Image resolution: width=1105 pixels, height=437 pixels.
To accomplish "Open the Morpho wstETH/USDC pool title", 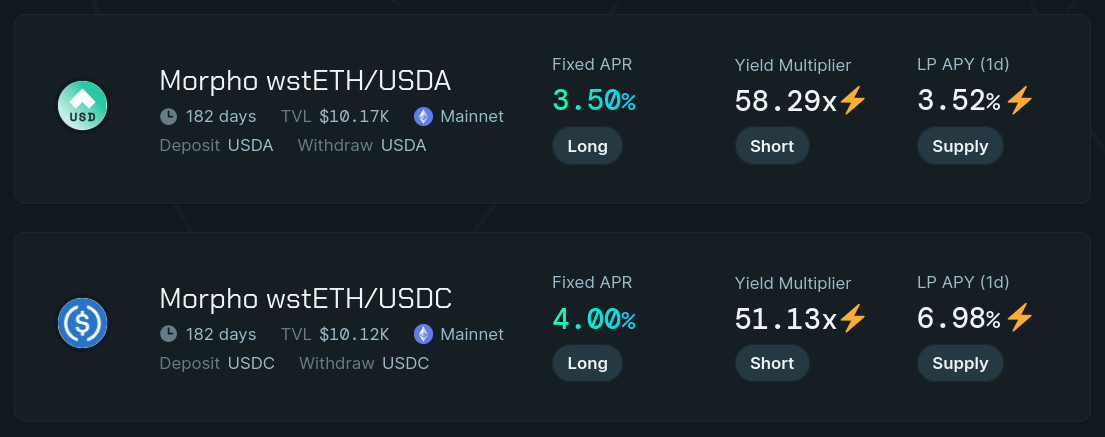I will pyautogui.click(x=306, y=299).
